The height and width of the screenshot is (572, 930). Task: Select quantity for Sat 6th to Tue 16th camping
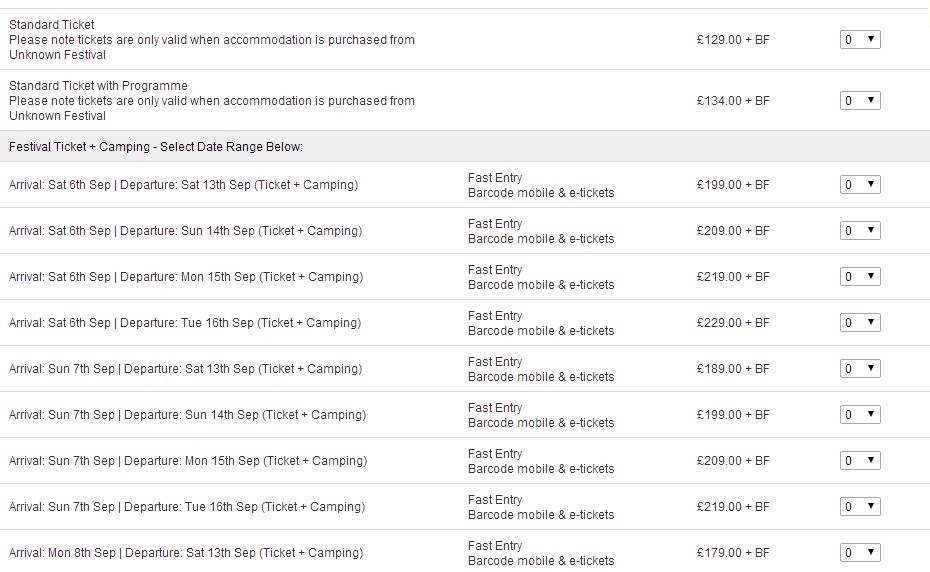point(860,323)
